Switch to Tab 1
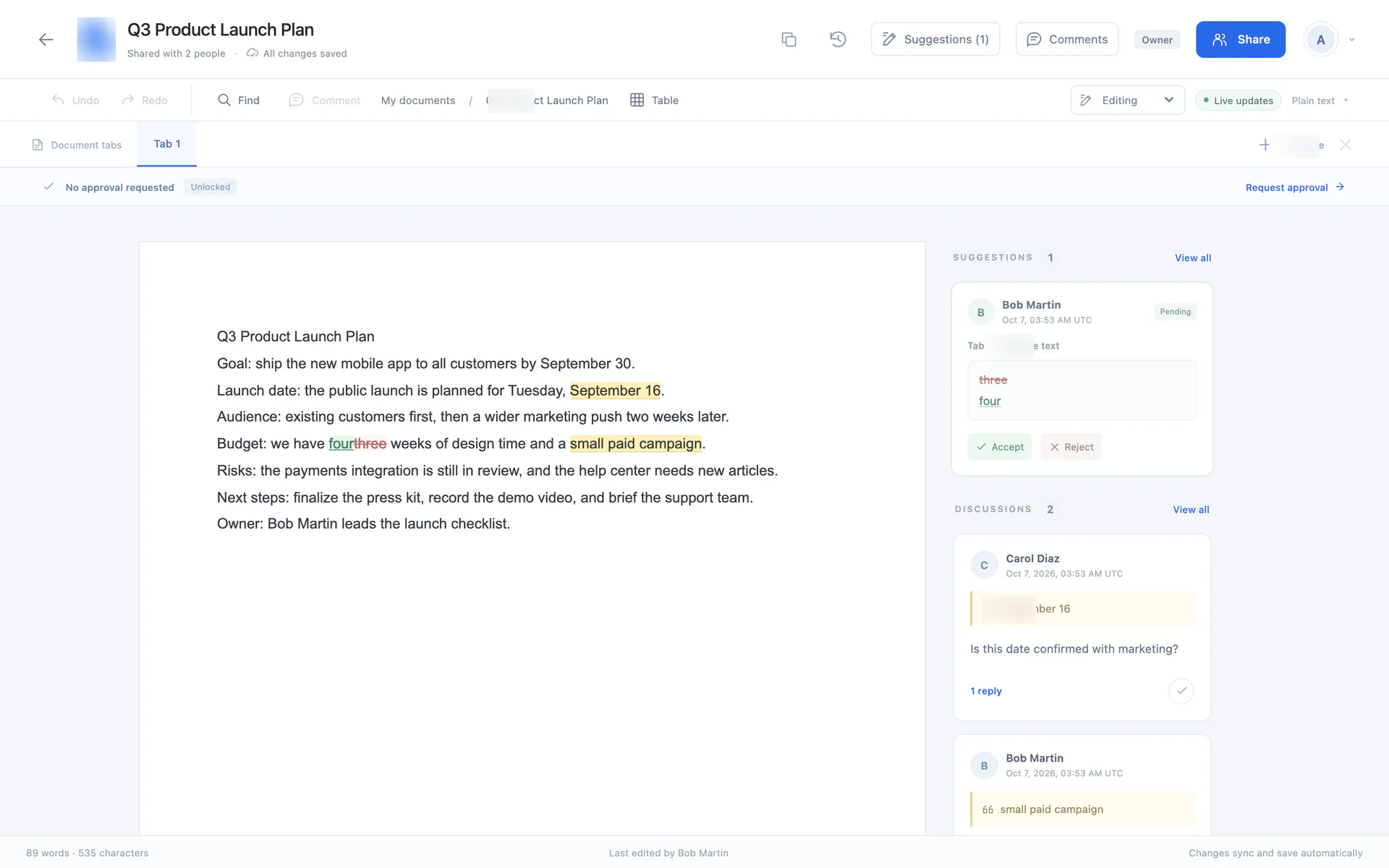Screen dimensions: 1389x868 tap(167, 144)
